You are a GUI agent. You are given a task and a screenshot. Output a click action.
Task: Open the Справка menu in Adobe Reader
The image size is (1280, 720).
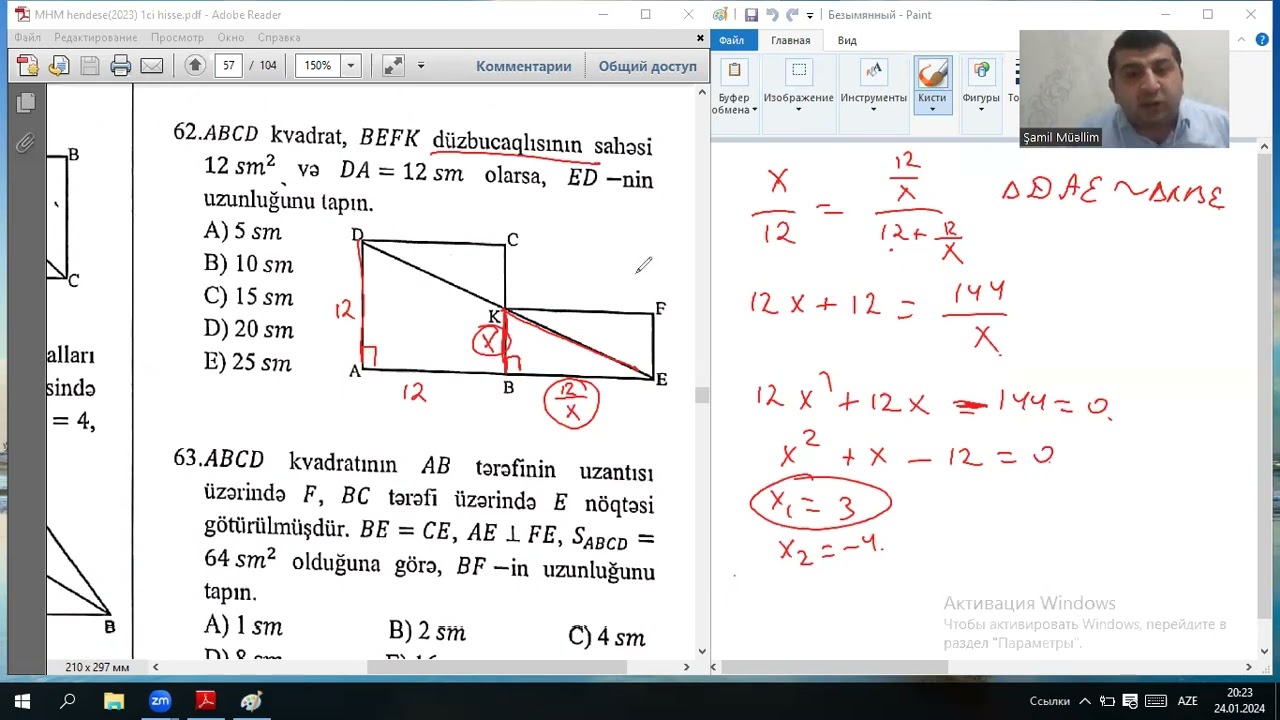tap(279, 37)
